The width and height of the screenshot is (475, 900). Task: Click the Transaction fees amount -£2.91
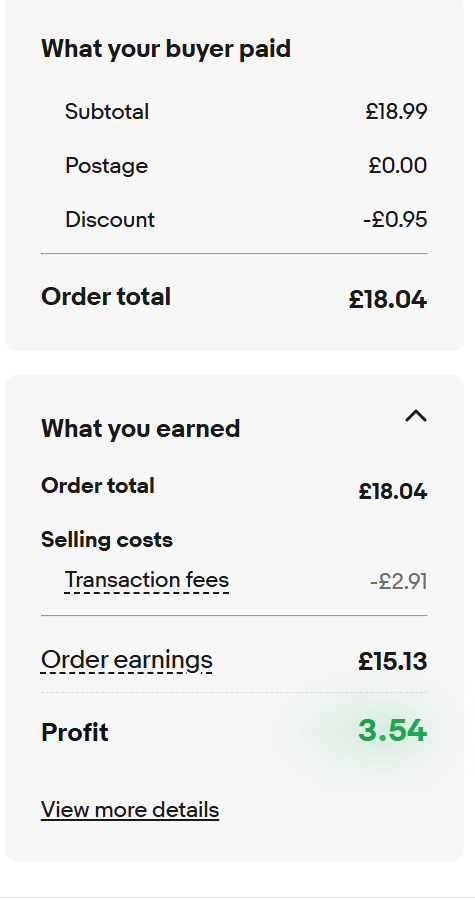[x=399, y=581]
